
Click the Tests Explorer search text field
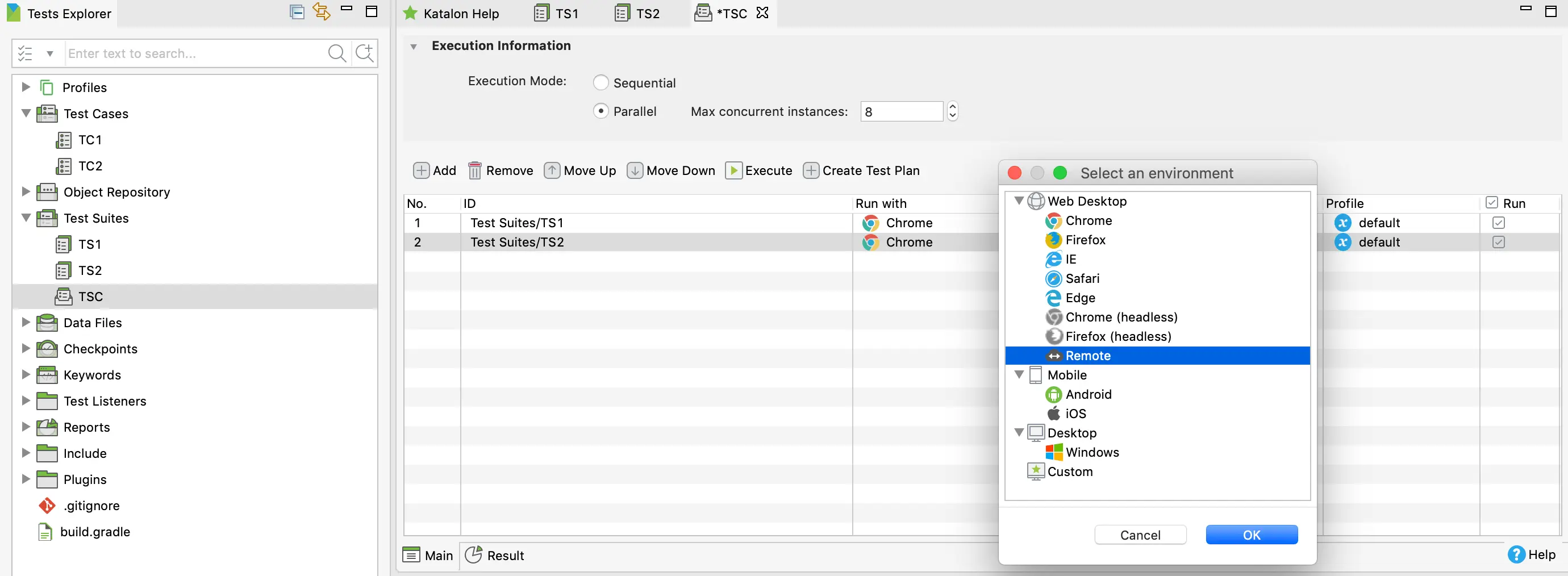(x=195, y=53)
